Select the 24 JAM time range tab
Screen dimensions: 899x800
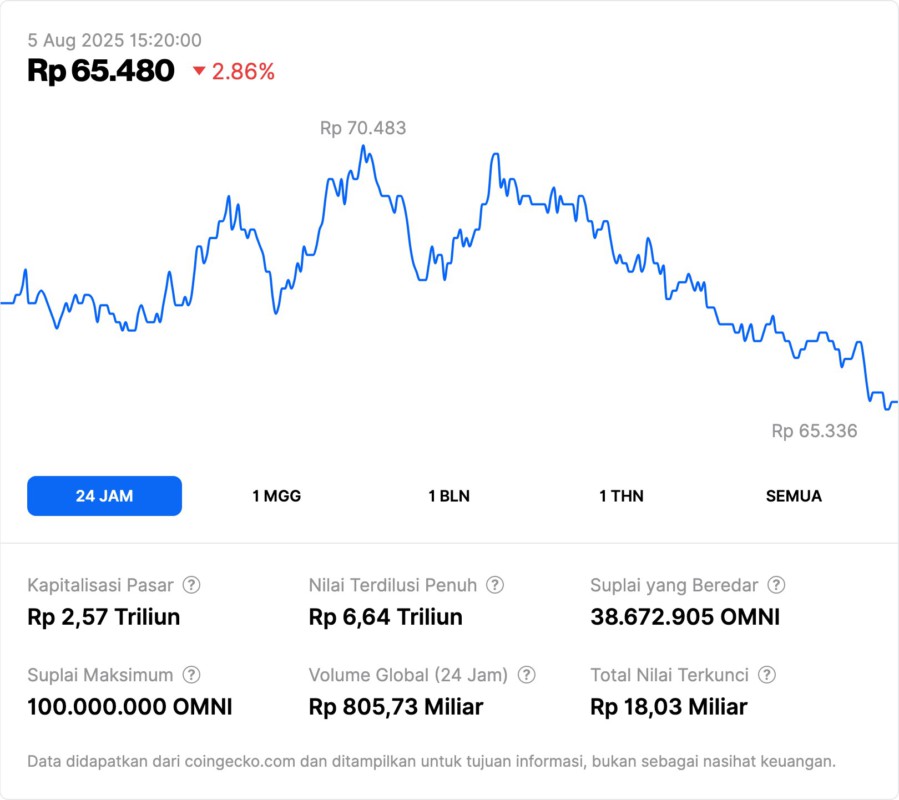104,496
